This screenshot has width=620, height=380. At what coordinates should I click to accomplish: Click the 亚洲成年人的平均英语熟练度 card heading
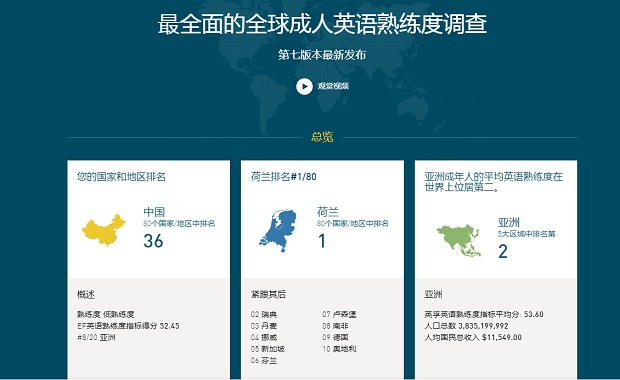pyautogui.click(x=493, y=182)
